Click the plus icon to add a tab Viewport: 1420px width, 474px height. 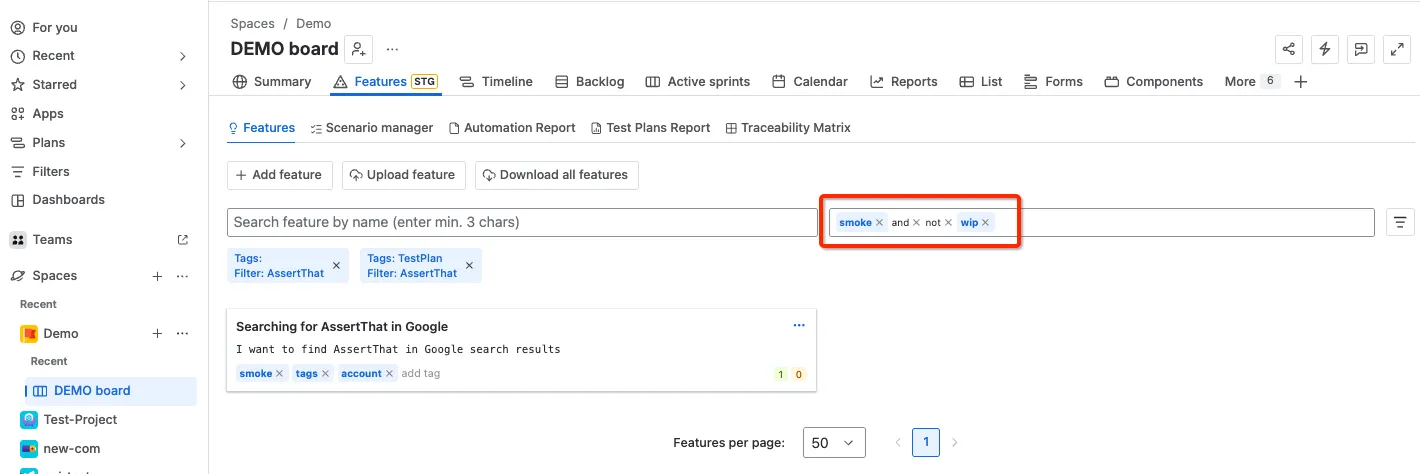[1301, 82]
